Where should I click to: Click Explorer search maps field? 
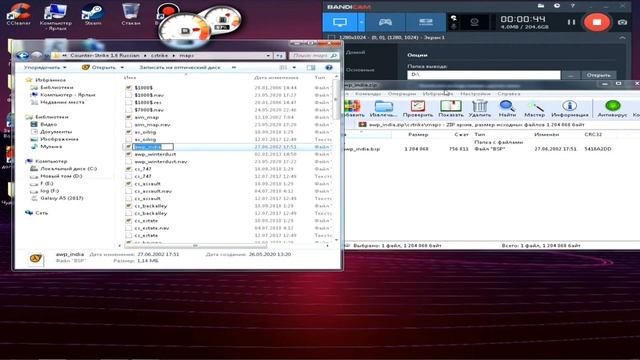[x=314, y=56]
